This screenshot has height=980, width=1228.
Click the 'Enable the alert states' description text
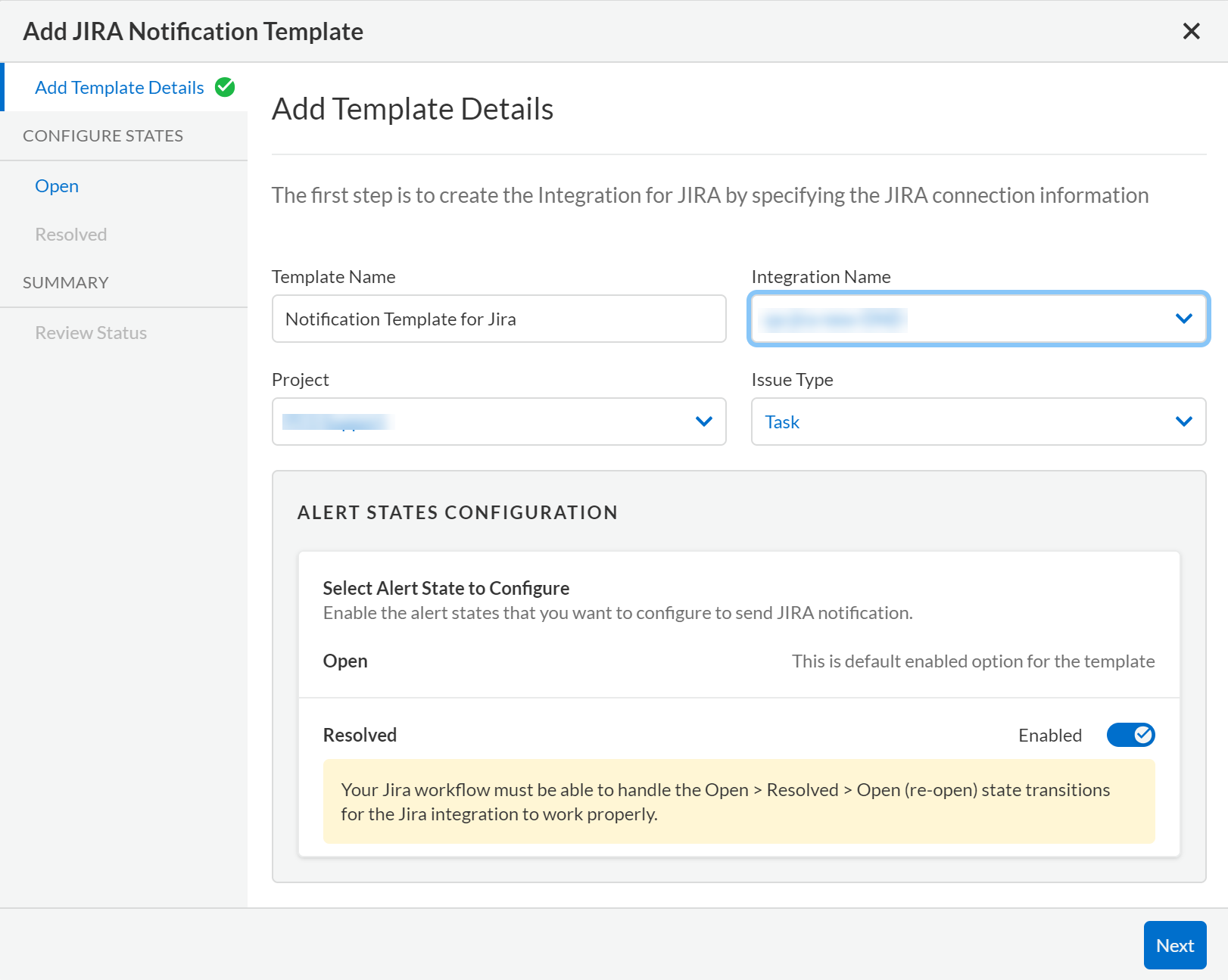pyautogui.click(x=618, y=613)
